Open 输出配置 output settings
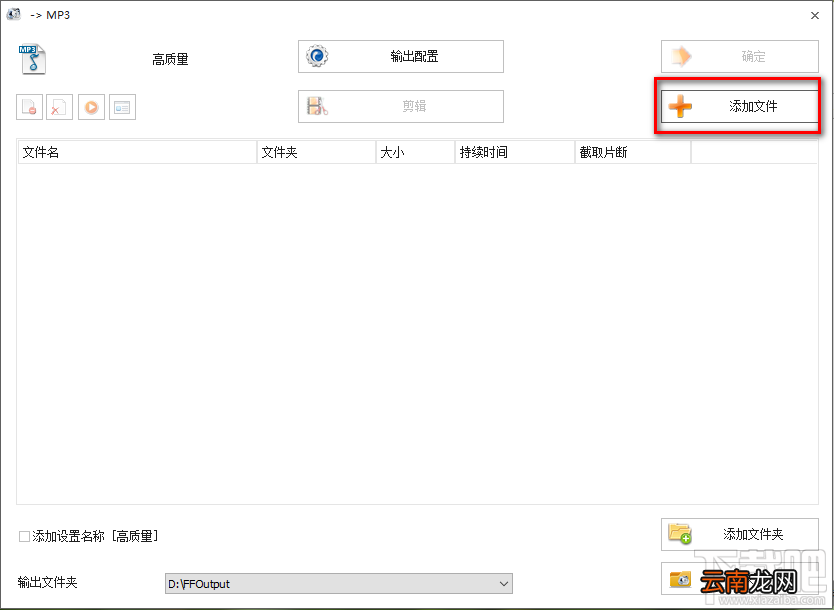Image resolution: width=834 pixels, height=610 pixels. click(x=401, y=56)
